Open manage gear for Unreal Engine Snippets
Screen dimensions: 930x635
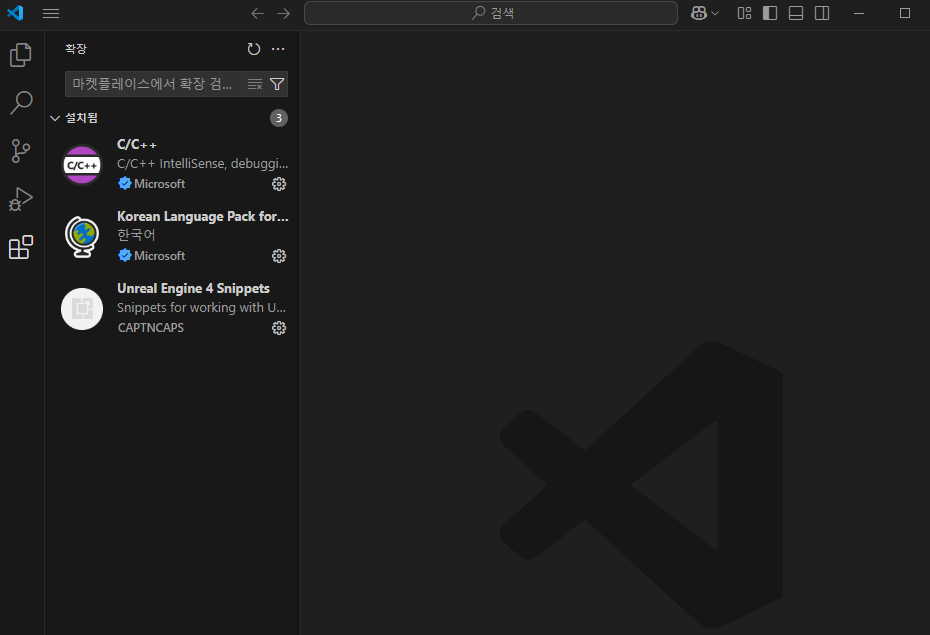279,328
